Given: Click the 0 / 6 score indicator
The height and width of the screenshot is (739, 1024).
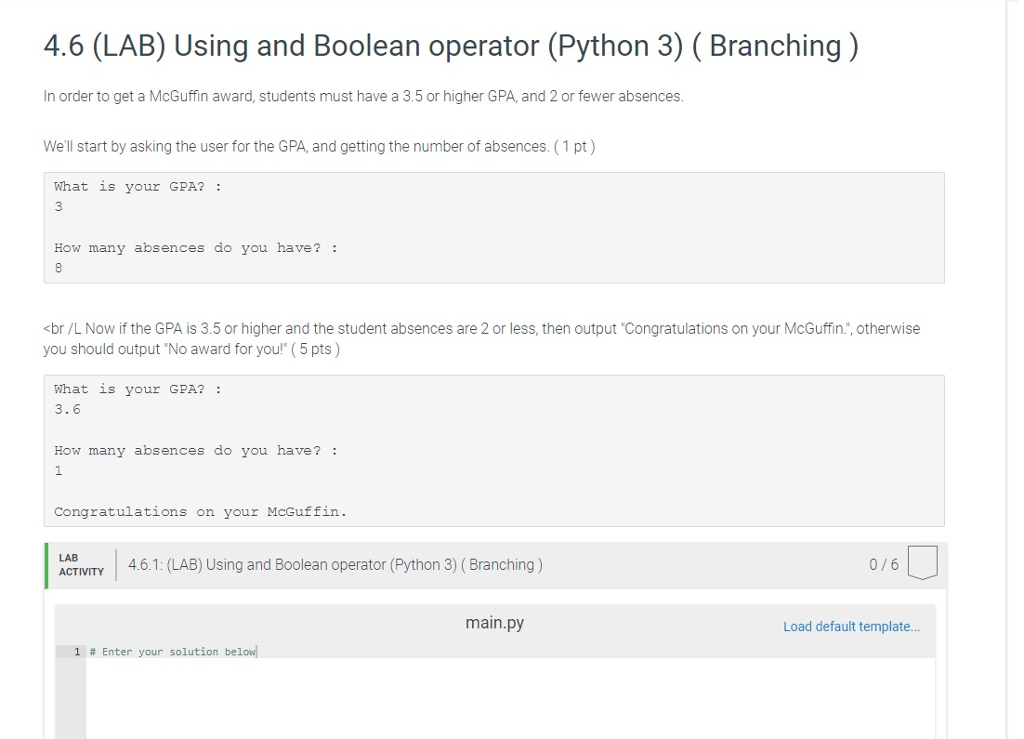Looking at the screenshot, I should point(884,565).
